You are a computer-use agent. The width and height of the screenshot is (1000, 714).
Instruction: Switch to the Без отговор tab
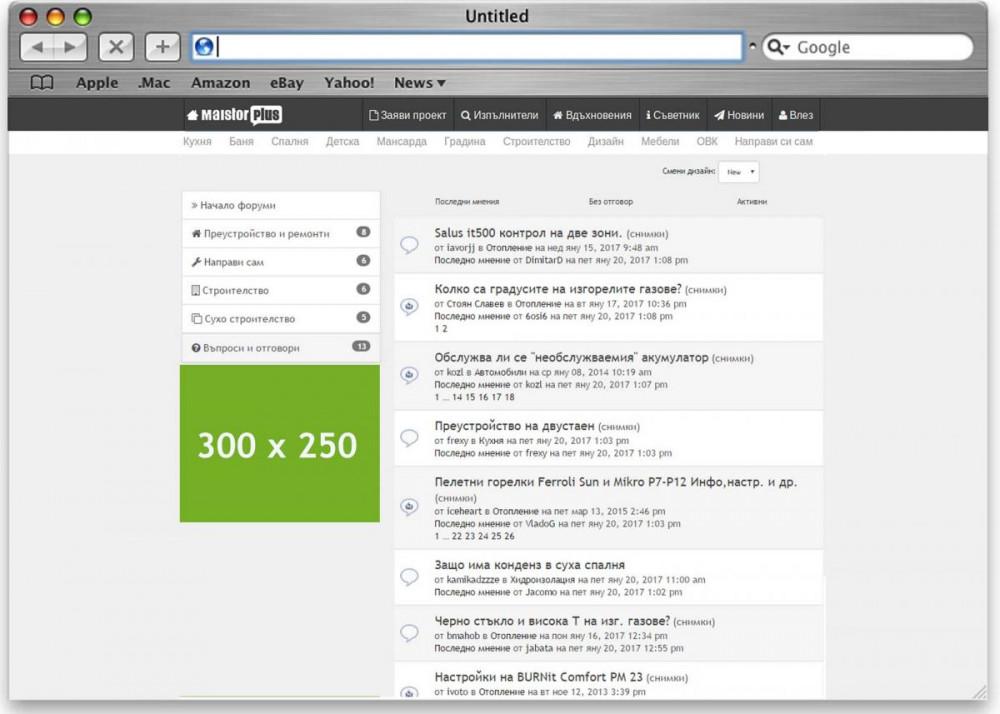click(x=610, y=202)
